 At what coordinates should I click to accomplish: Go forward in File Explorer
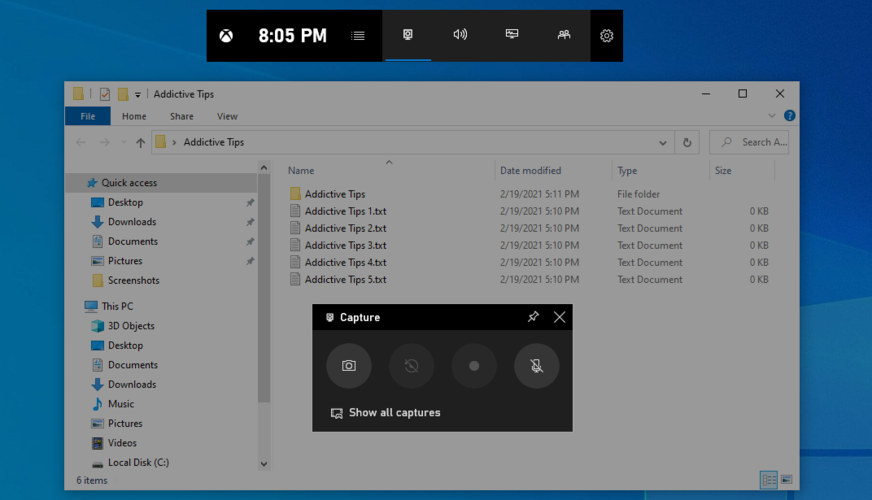(x=105, y=142)
